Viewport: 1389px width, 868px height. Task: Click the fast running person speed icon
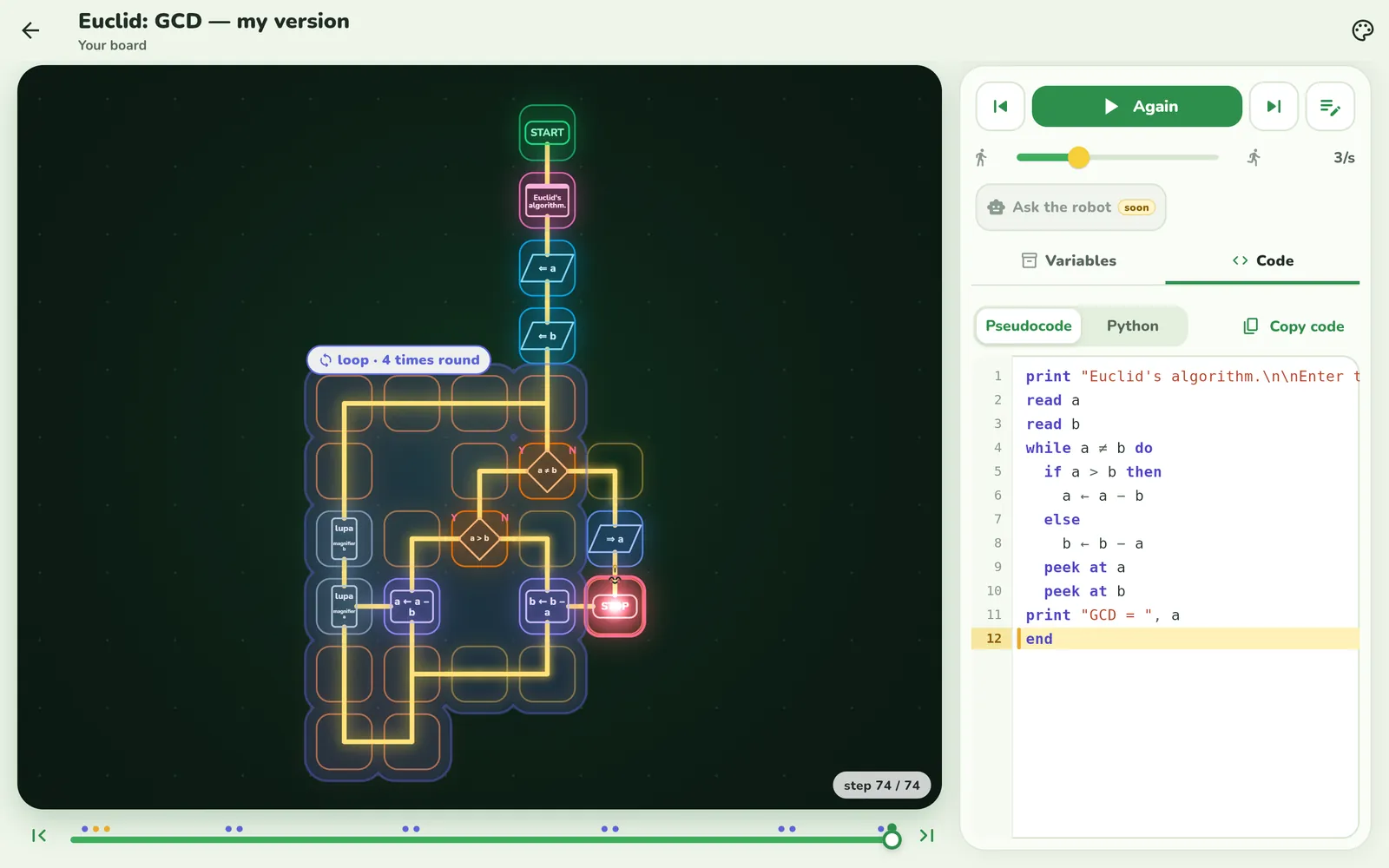pos(1254,157)
